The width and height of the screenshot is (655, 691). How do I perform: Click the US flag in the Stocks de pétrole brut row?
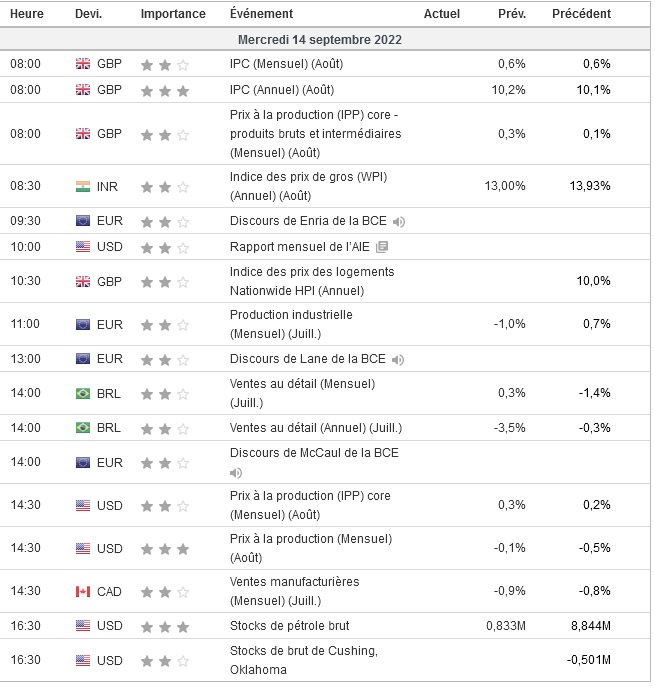[x=83, y=626]
